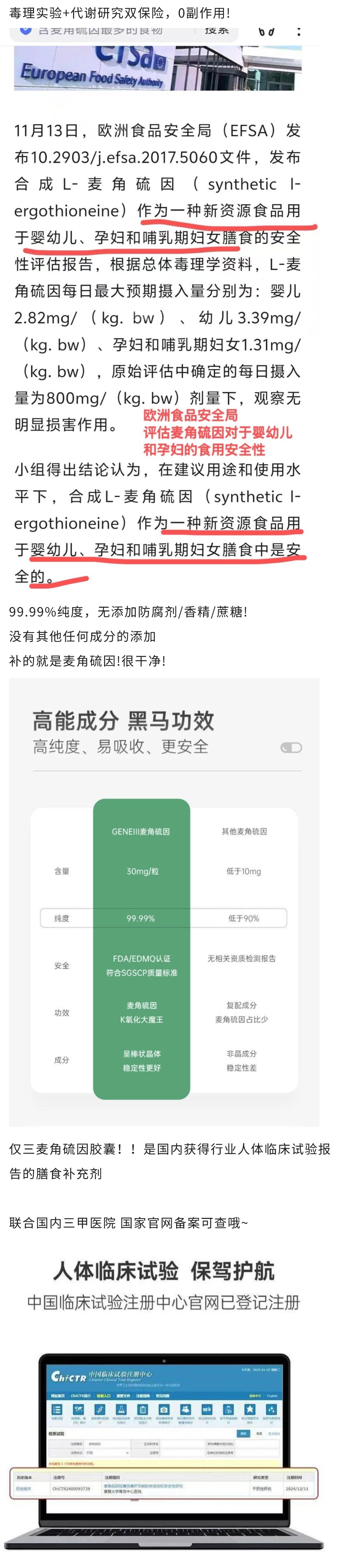Click the star icon in ChiCTR icon row
This screenshot has height=1568, width=340.
(x=249, y=1410)
